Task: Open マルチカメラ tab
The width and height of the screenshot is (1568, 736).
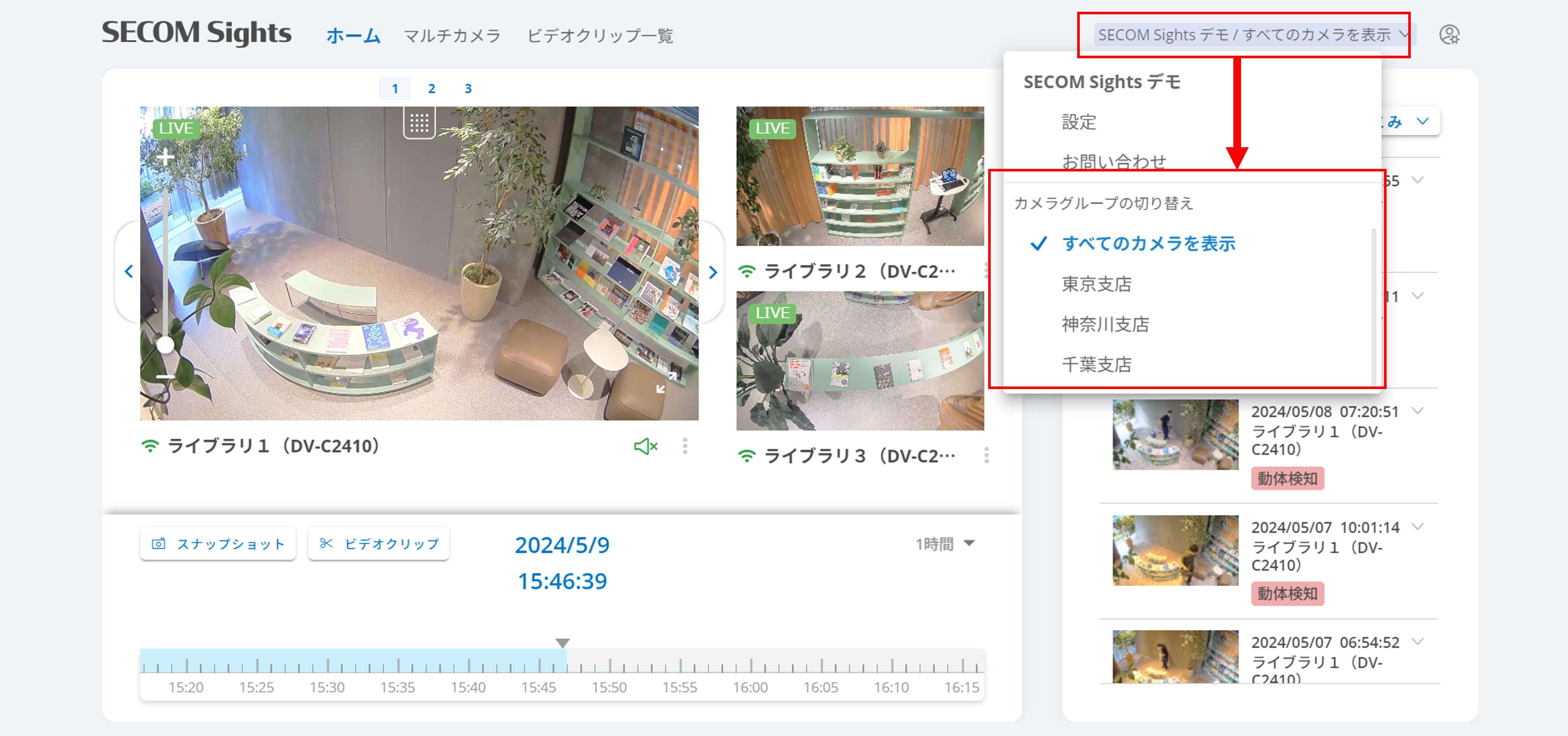Action: tap(452, 36)
